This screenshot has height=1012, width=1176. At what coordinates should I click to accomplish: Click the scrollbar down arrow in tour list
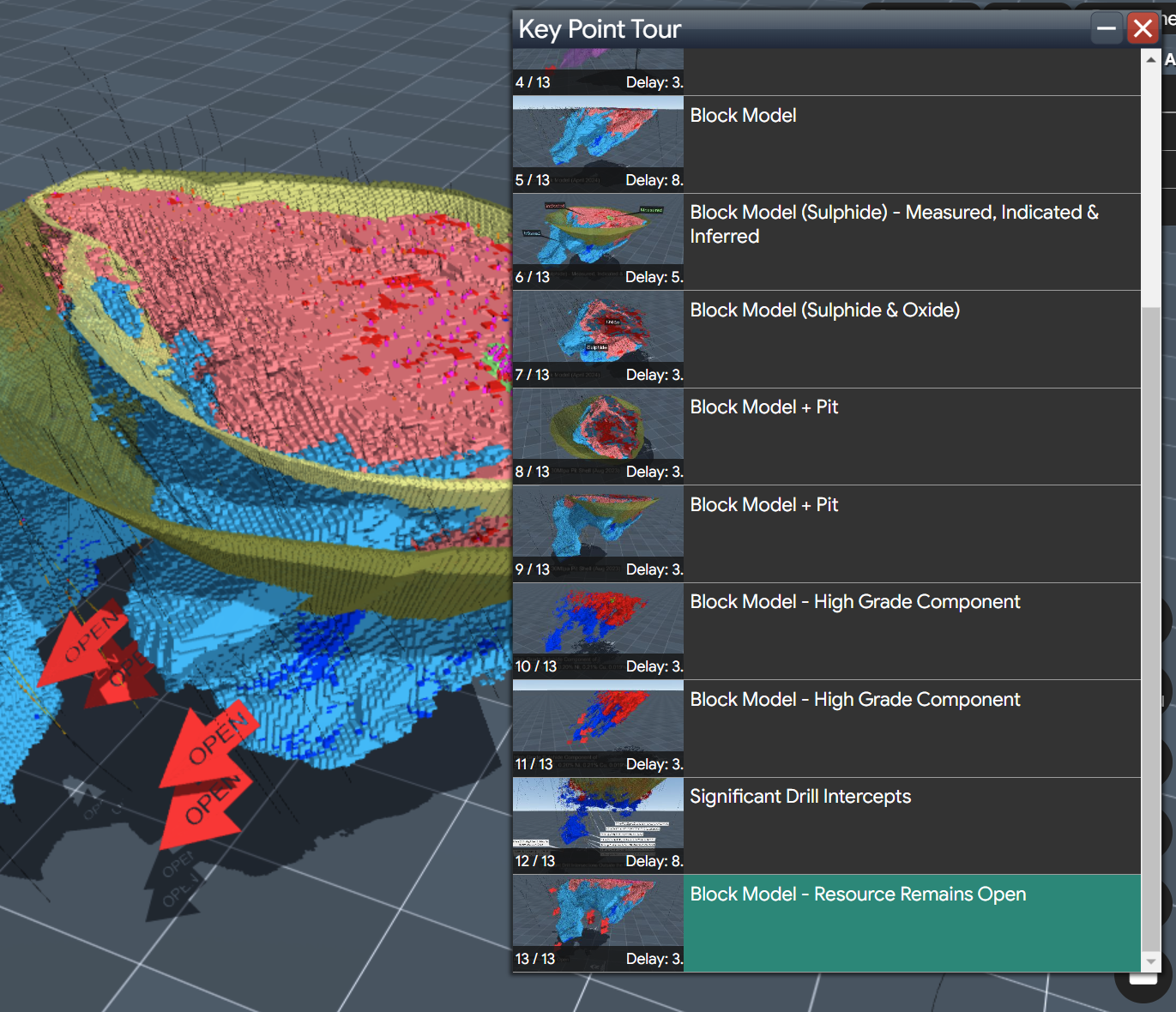[1151, 962]
